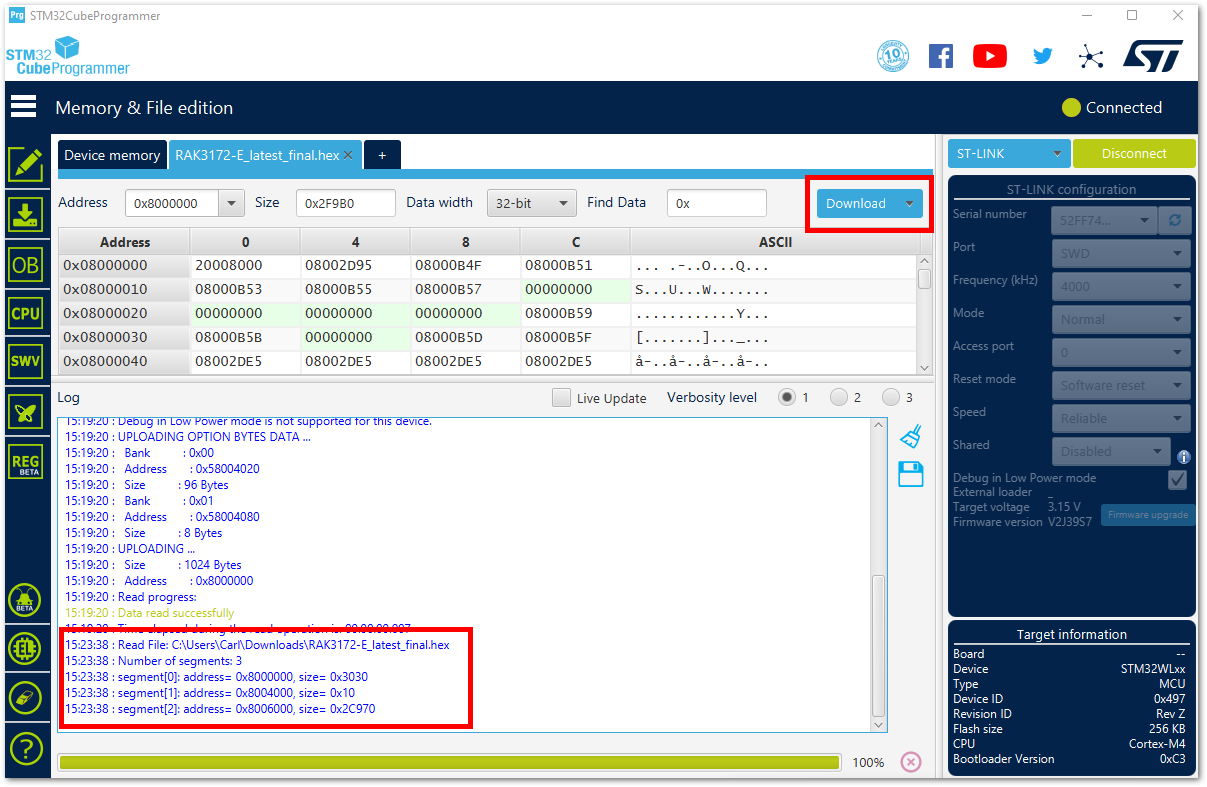1207x787 pixels.
Task: Click the Connected status indicator
Action: [x=1112, y=107]
